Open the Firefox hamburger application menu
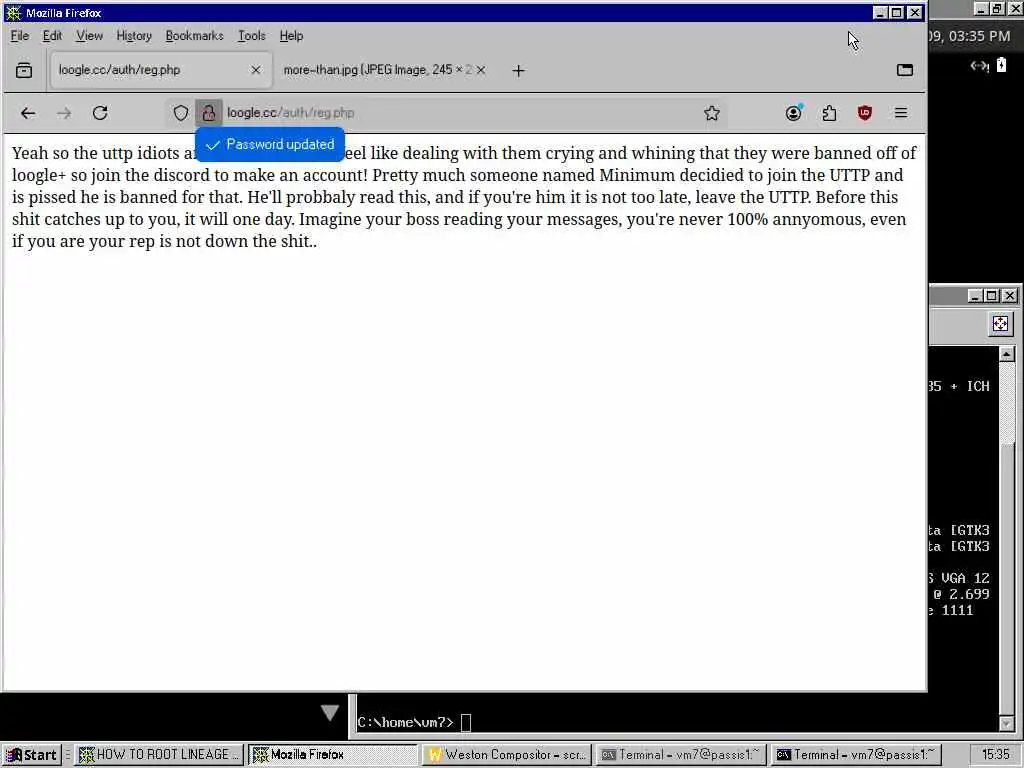1024x768 pixels. (901, 113)
